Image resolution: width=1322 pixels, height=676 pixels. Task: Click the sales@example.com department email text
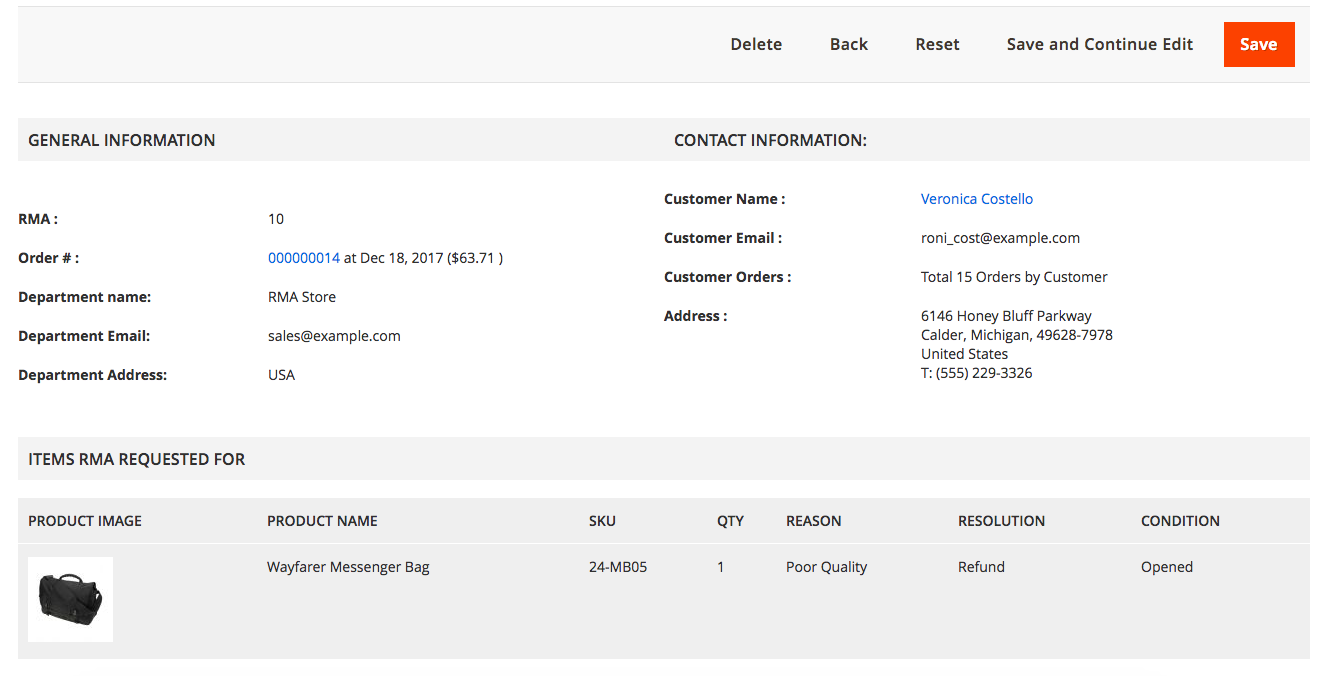pos(334,336)
